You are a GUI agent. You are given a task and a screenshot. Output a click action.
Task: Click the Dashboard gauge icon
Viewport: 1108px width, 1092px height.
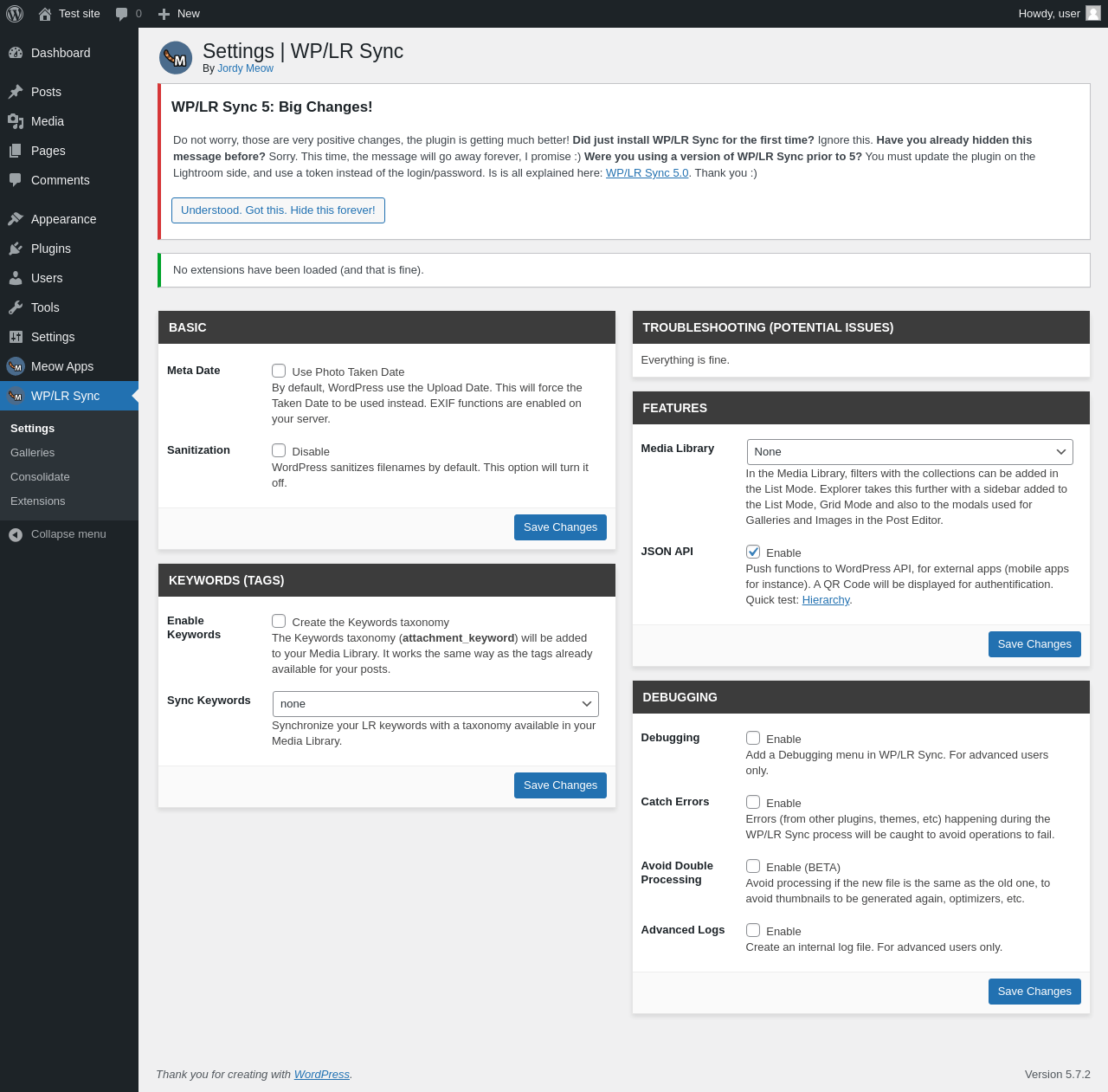[16, 53]
